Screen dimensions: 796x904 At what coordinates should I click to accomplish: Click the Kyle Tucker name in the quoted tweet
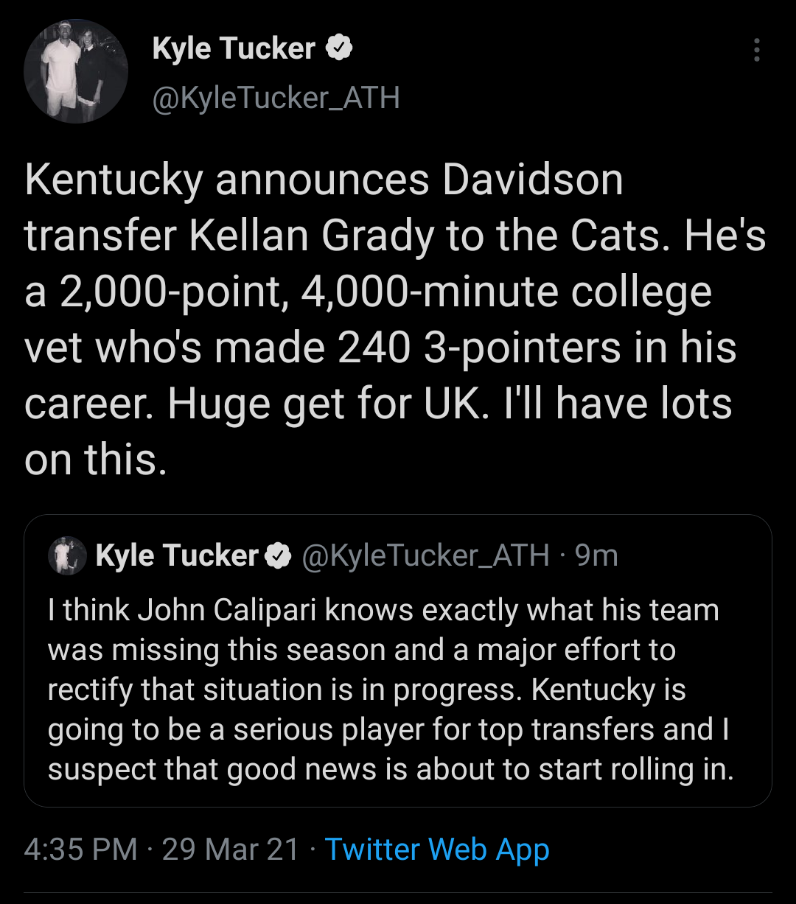tap(176, 556)
